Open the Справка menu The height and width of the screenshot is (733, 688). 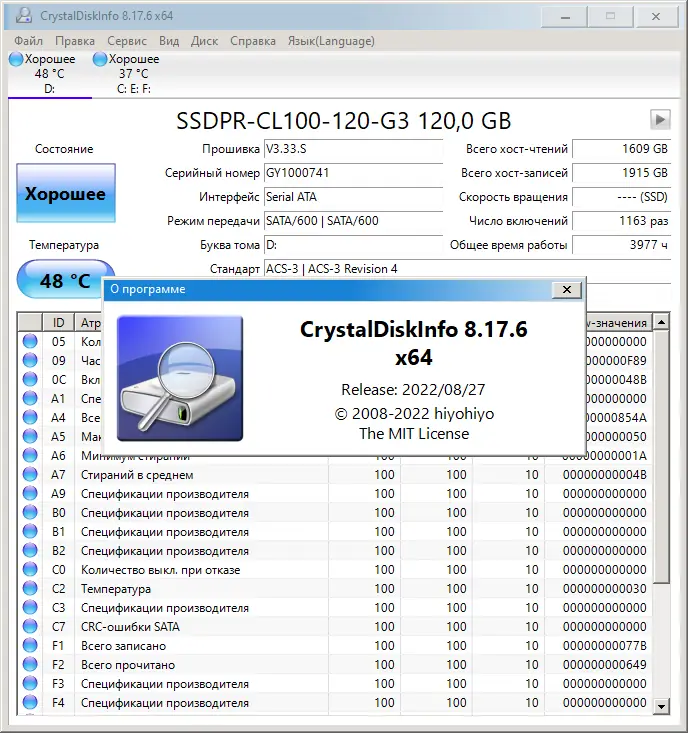[x=252, y=41]
